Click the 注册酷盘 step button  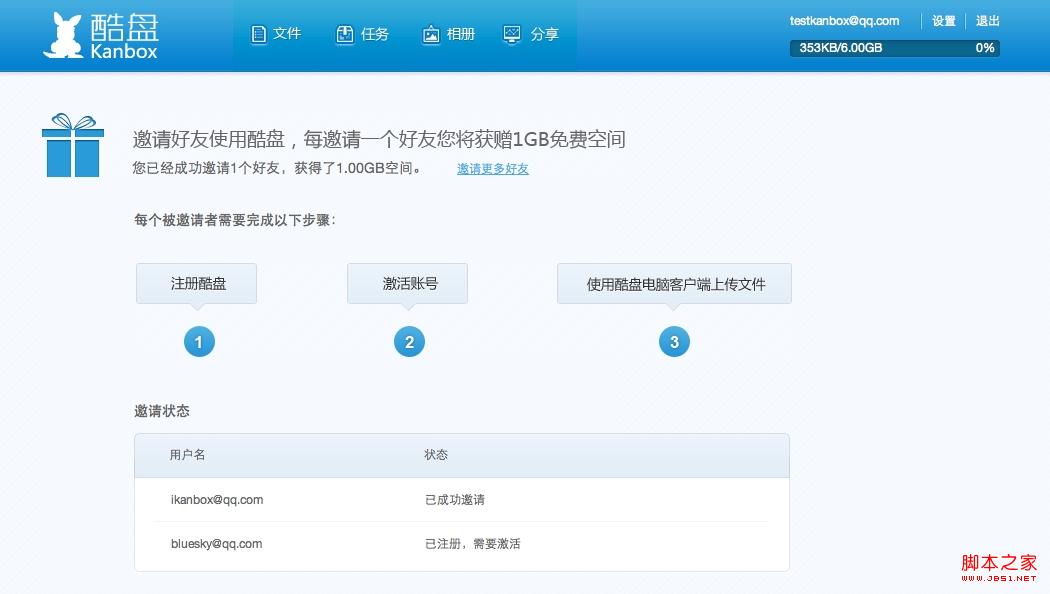(198, 283)
